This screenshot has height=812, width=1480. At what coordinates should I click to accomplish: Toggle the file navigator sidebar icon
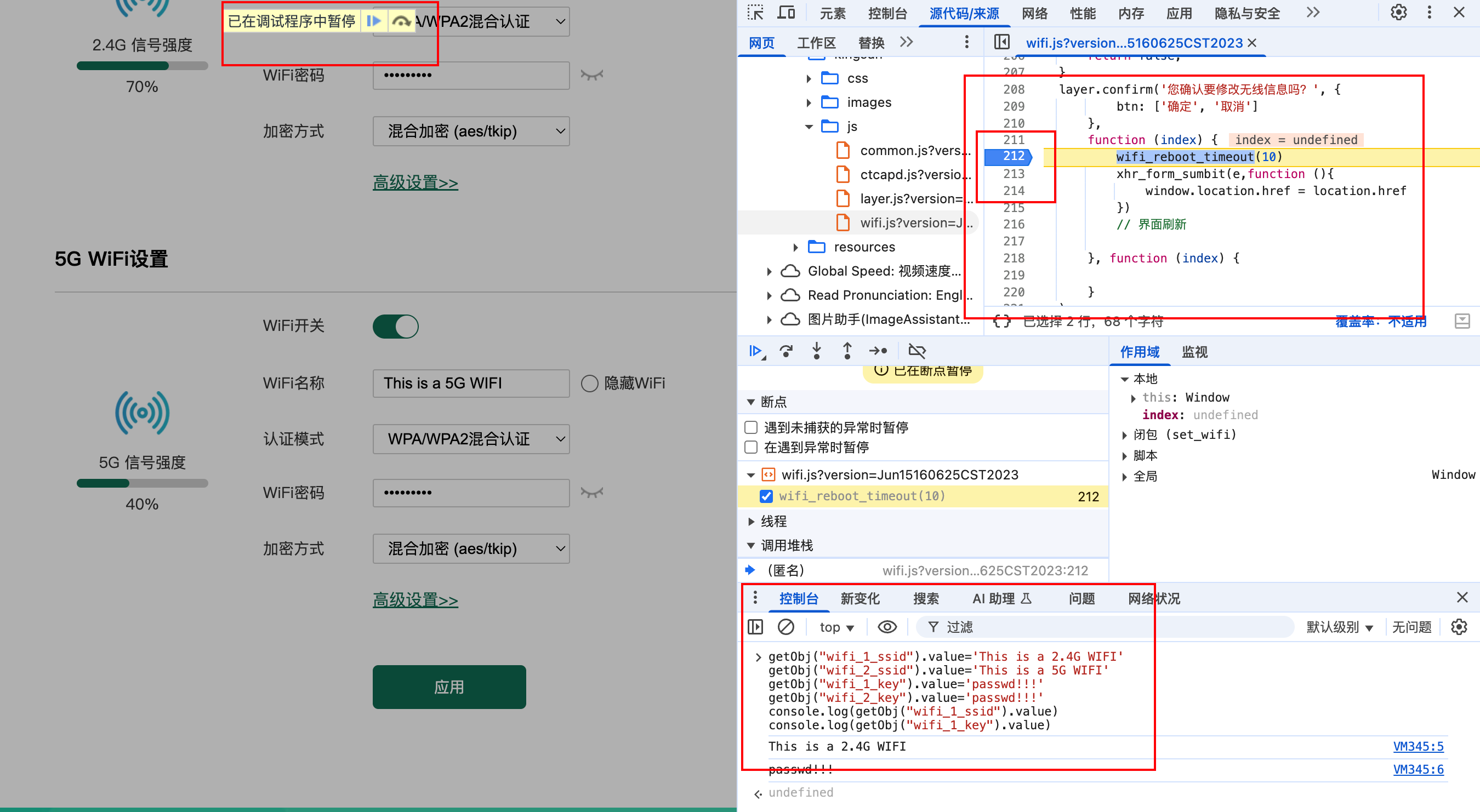pyautogui.click(x=1001, y=42)
